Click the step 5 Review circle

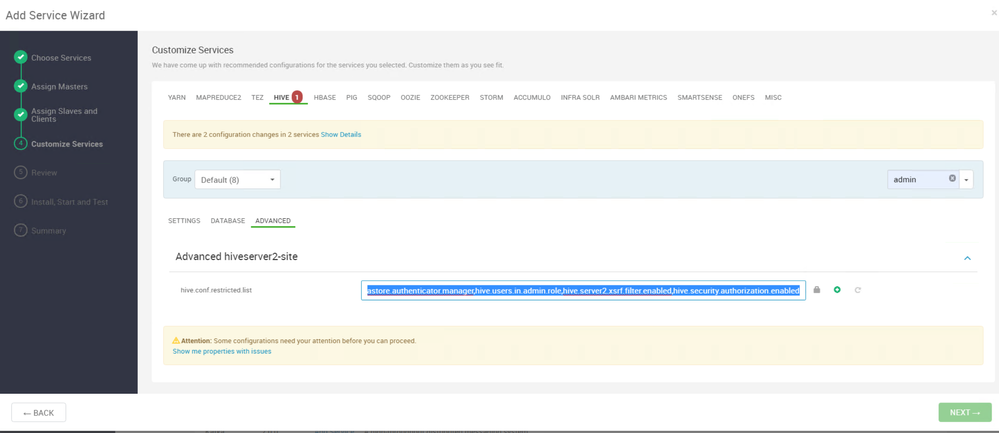click(x=20, y=173)
